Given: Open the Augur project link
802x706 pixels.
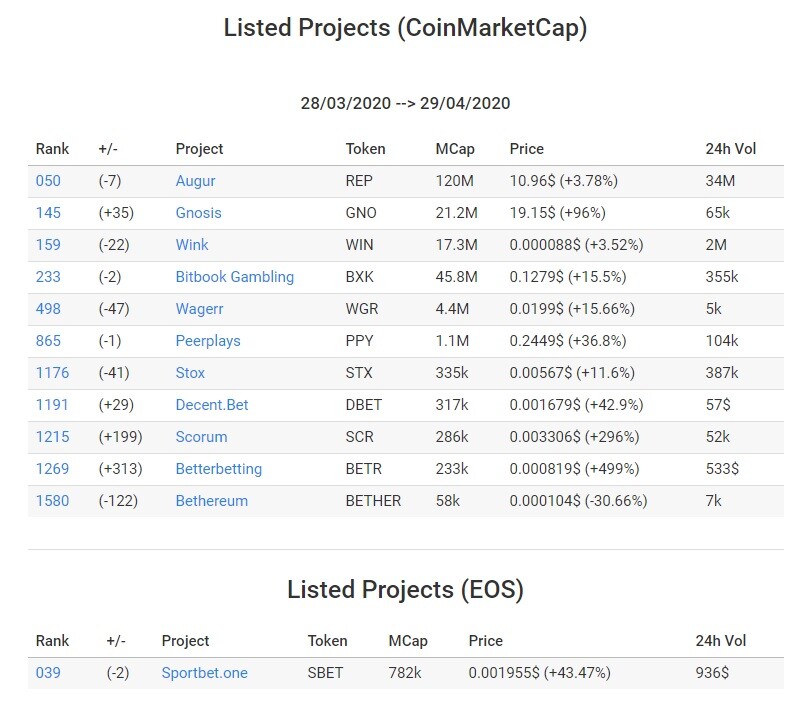Looking at the screenshot, I should pyautogui.click(x=195, y=181).
